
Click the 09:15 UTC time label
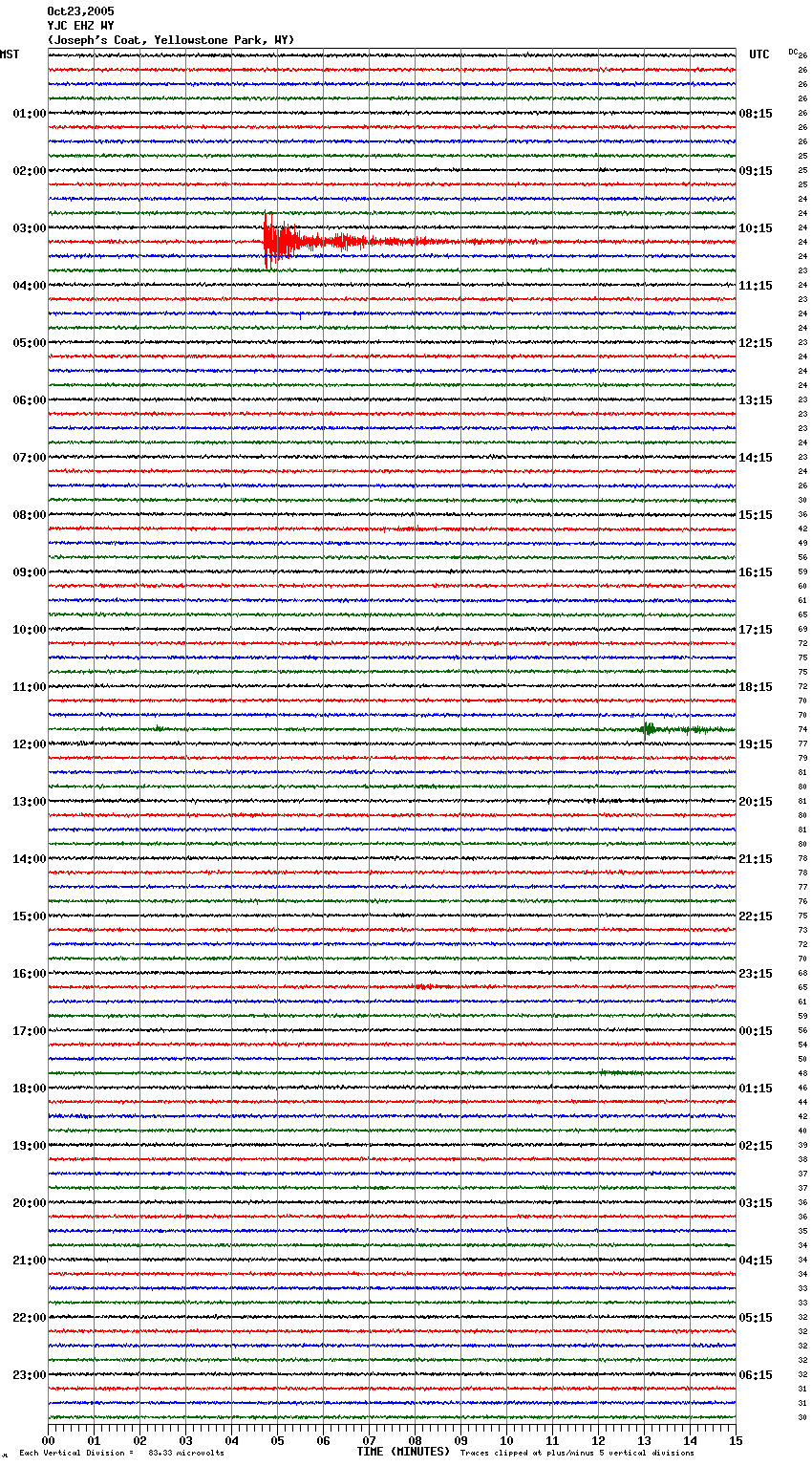(x=756, y=171)
